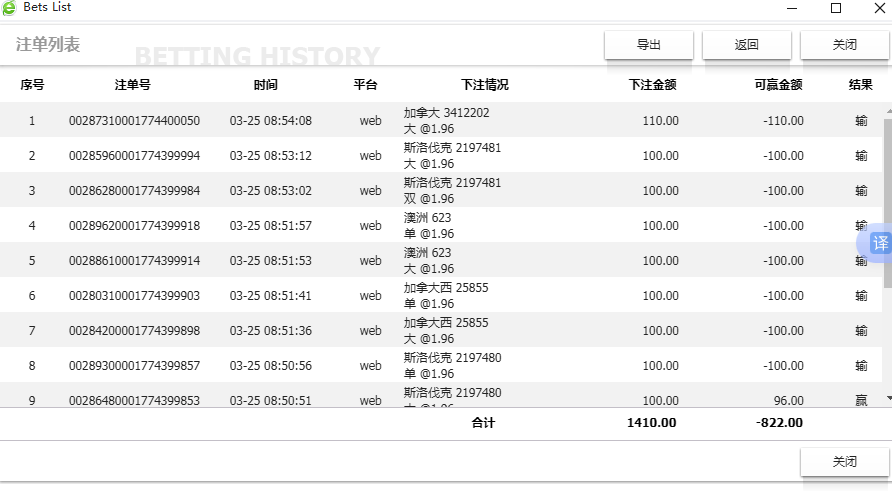This screenshot has width=892, height=491.
Task: Click the 下注金额 column header
Action: pos(653,85)
